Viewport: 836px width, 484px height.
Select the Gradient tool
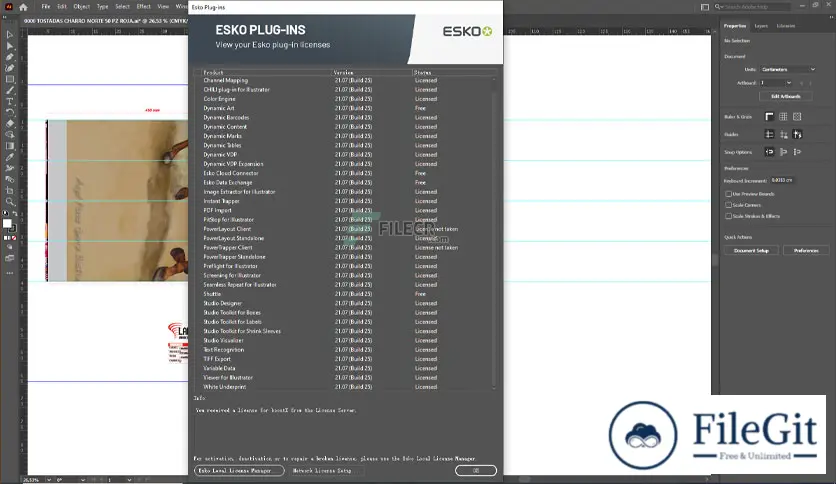point(10,146)
